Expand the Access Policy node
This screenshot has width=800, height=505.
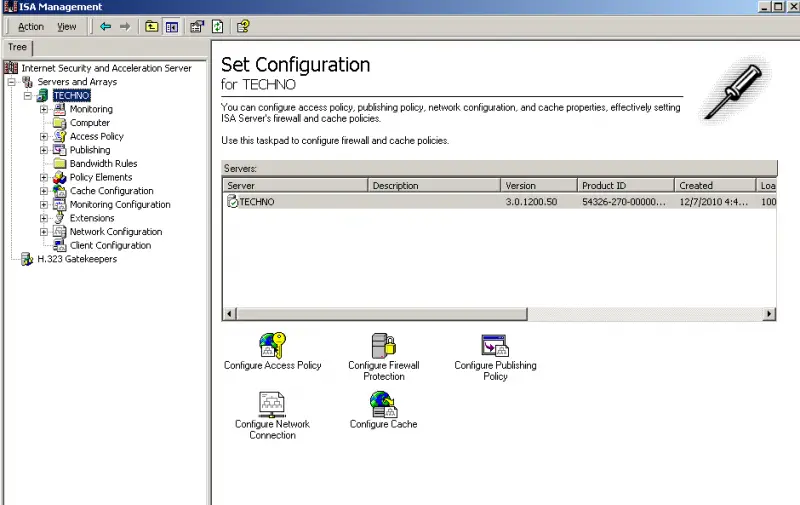pos(44,136)
